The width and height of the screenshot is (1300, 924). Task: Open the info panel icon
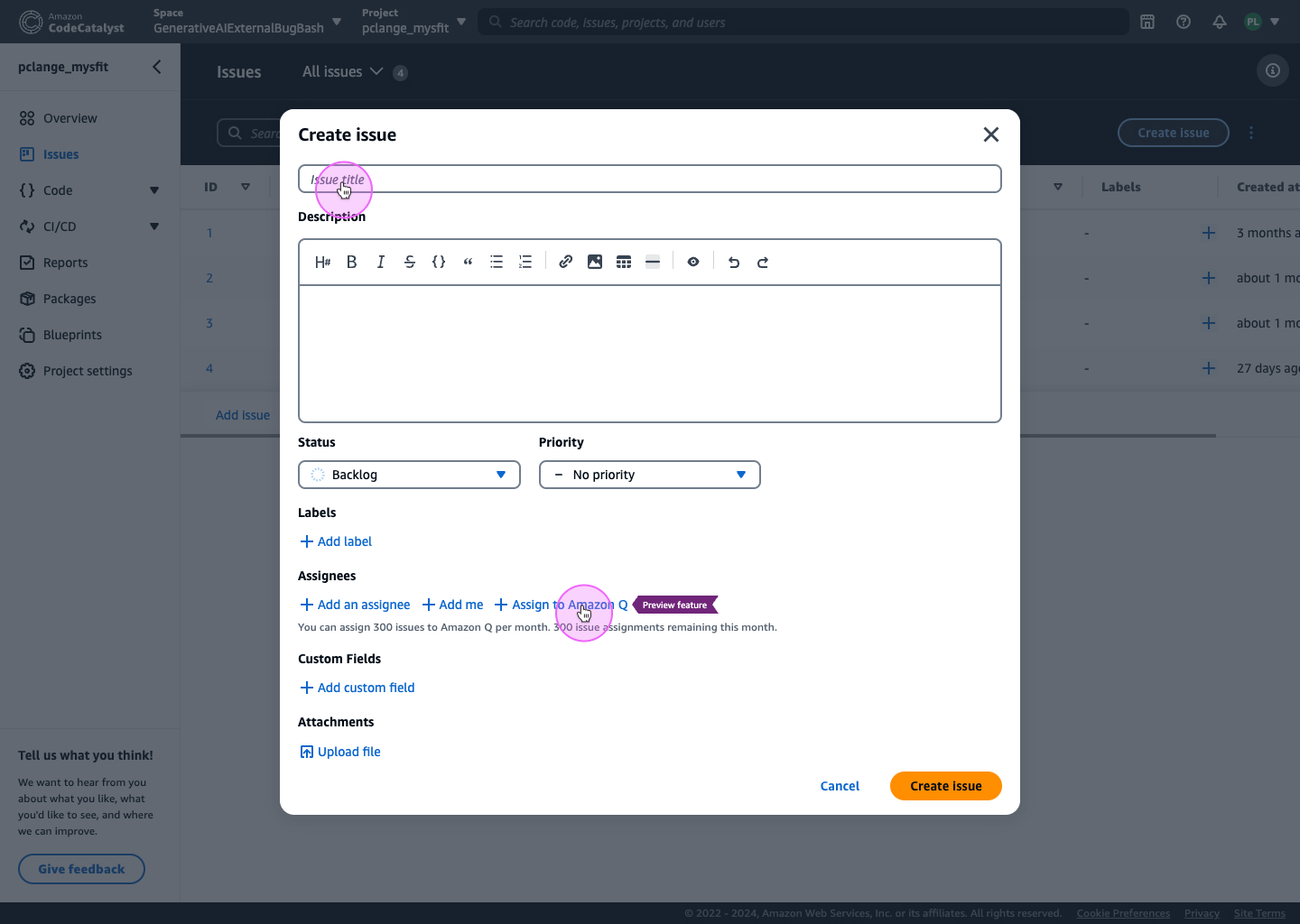tap(1273, 70)
